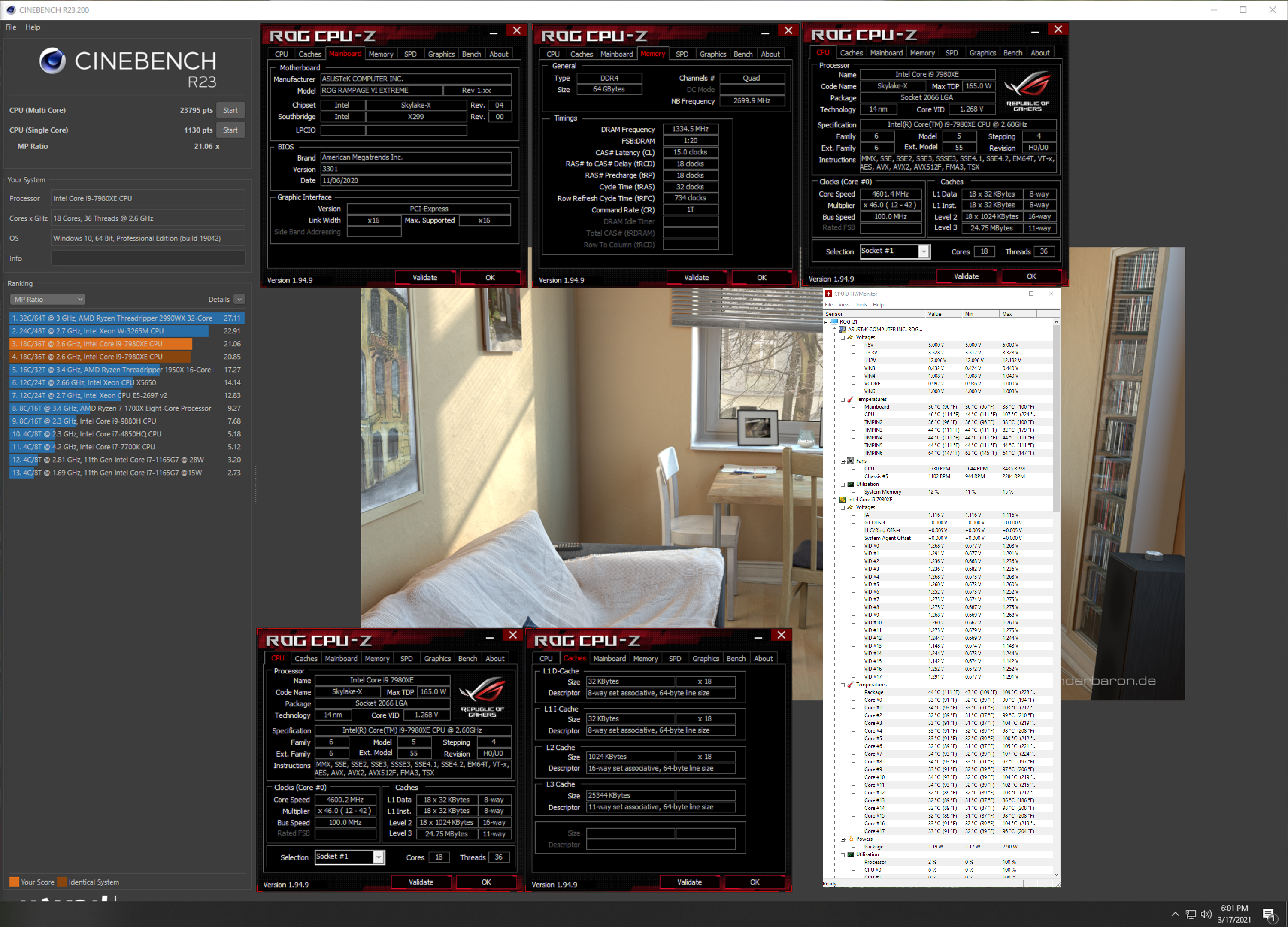Click the taskbar clock showing 6:01 PM
1288x927 pixels.
[1235, 914]
